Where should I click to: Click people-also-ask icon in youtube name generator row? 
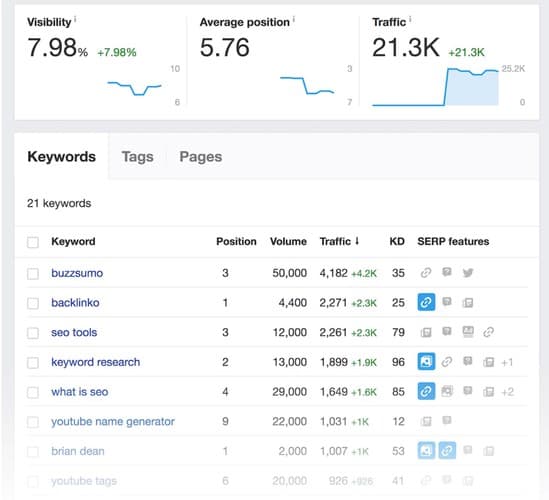click(x=447, y=420)
